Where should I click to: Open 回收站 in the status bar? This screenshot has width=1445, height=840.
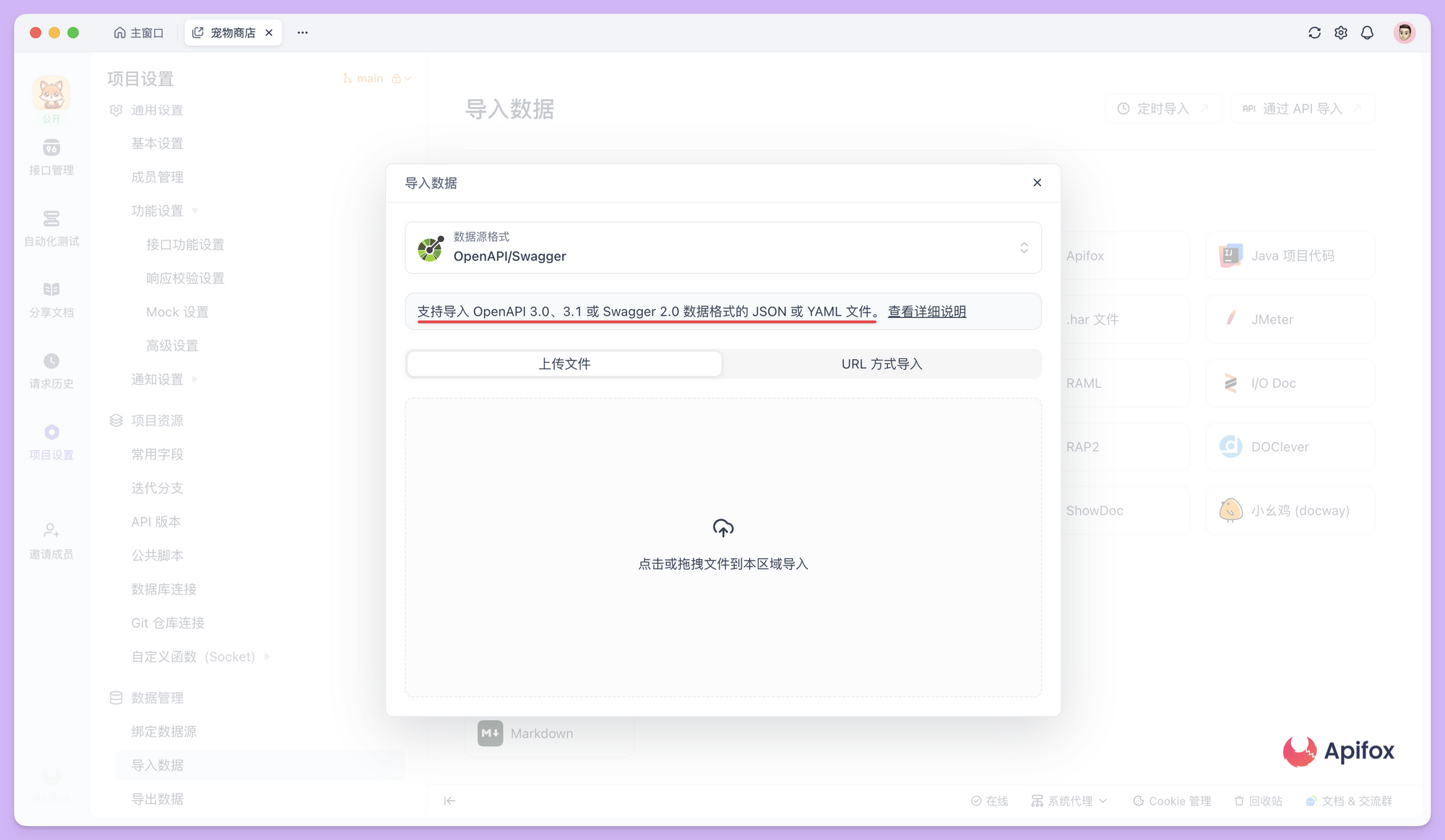click(x=1258, y=800)
